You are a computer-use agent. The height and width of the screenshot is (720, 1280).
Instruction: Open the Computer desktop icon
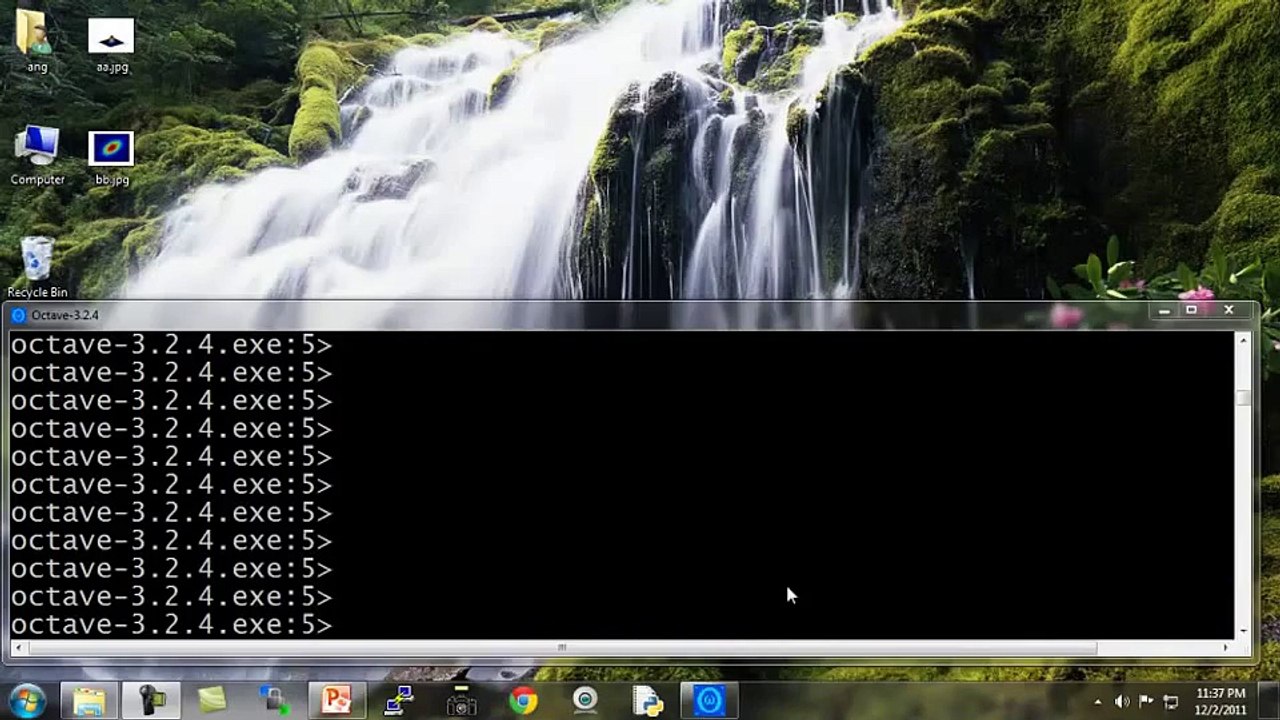(37, 150)
